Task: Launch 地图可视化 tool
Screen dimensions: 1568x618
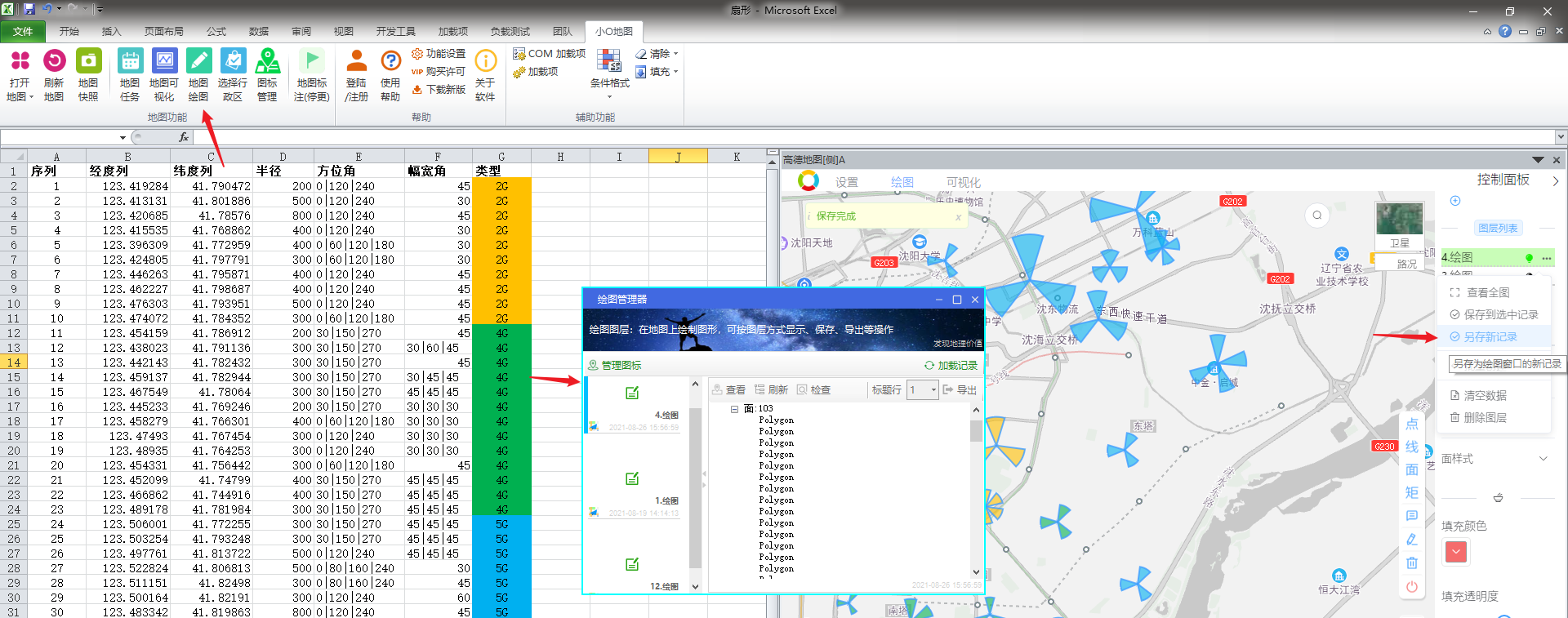Action: [164, 74]
